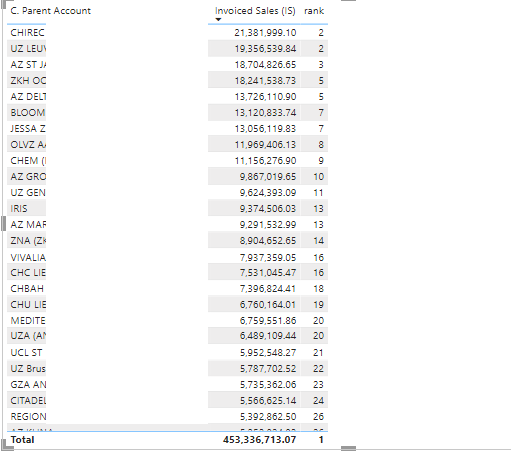
Task: Select the BLOOM account name cell
Action: coord(28,113)
